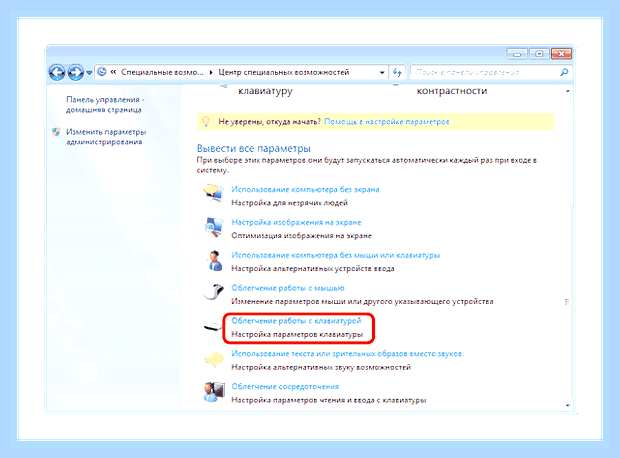
Task: Select the 'Специальные возмо...' breadcrumb
Action: (x=162, y=72)
